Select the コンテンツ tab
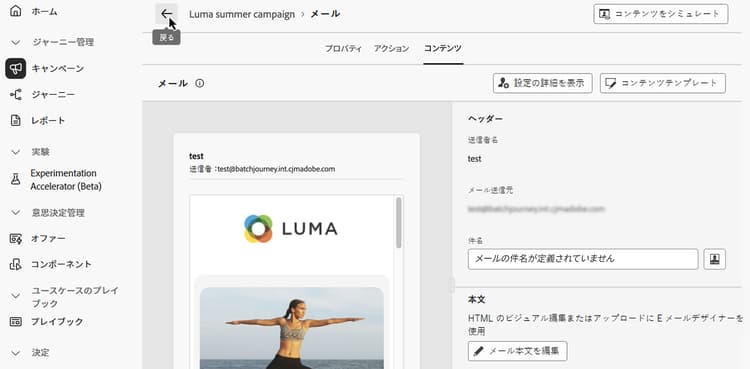Screen dimensions: 750x369 [x=443, y=48]
